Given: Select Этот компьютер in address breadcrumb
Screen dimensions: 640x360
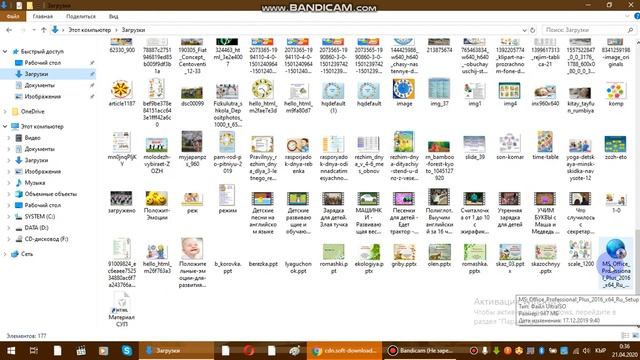Looking at the screenshot, I should pyautogui.click(x=89, y=30).
